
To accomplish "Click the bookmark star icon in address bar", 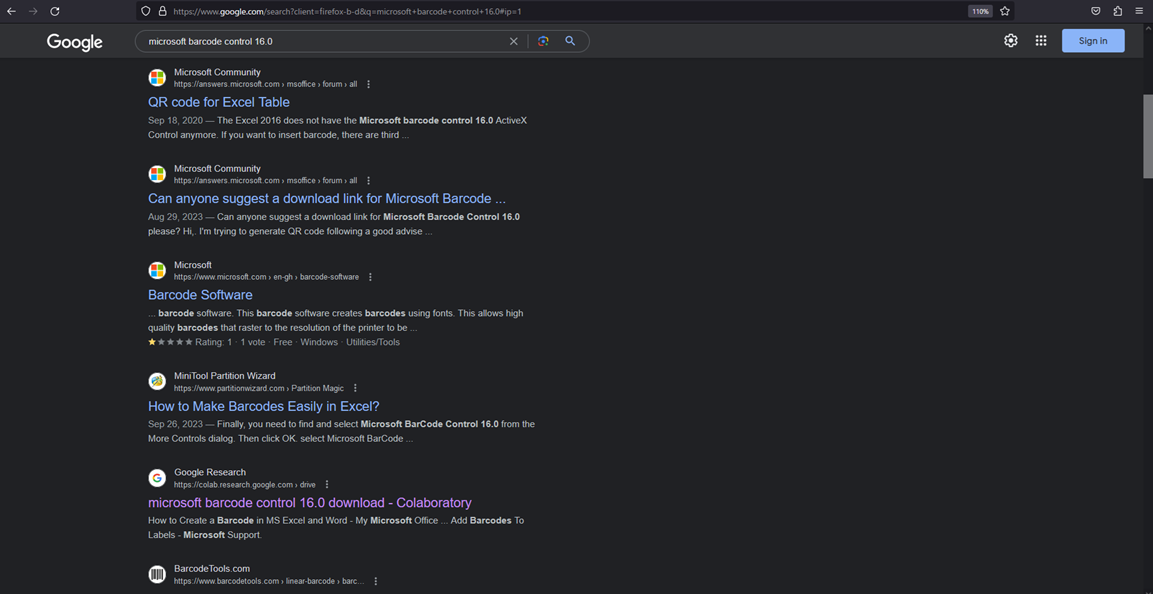I will pos(1005,11).
